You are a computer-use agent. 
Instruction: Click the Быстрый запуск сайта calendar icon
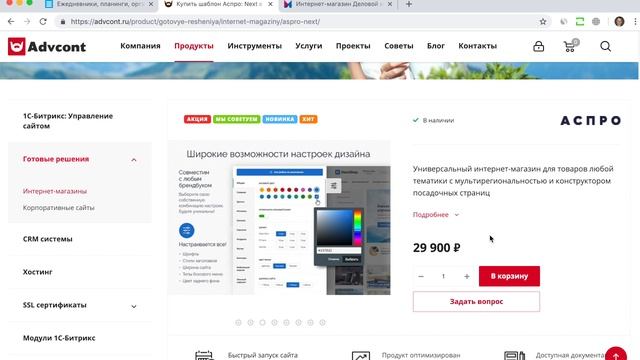tap(204, 355)
